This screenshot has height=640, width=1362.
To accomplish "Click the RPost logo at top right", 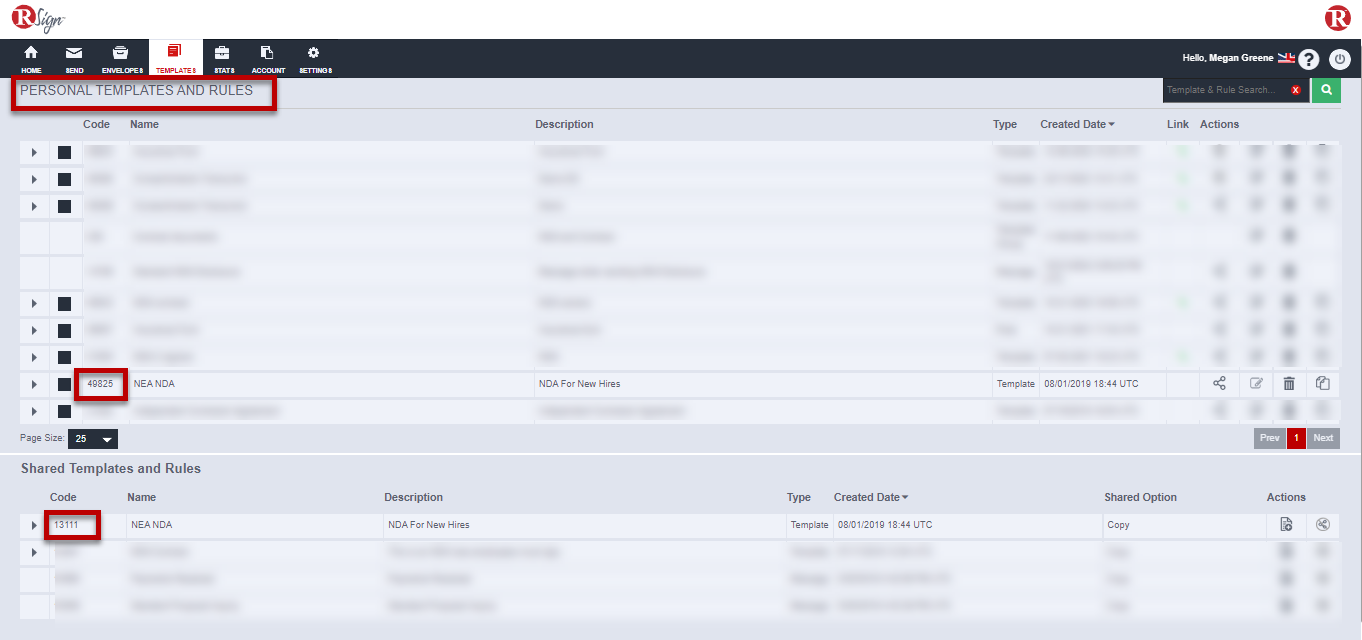I will click(x=1337, y=17).
